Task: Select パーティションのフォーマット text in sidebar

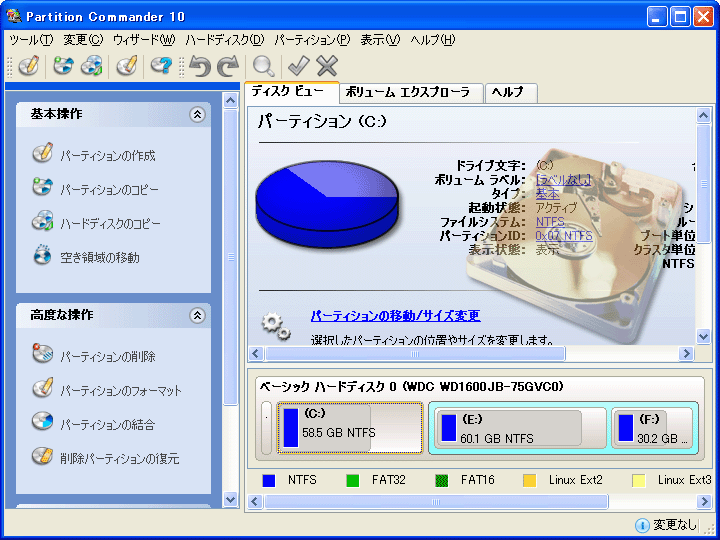Action: click(121, 391)
